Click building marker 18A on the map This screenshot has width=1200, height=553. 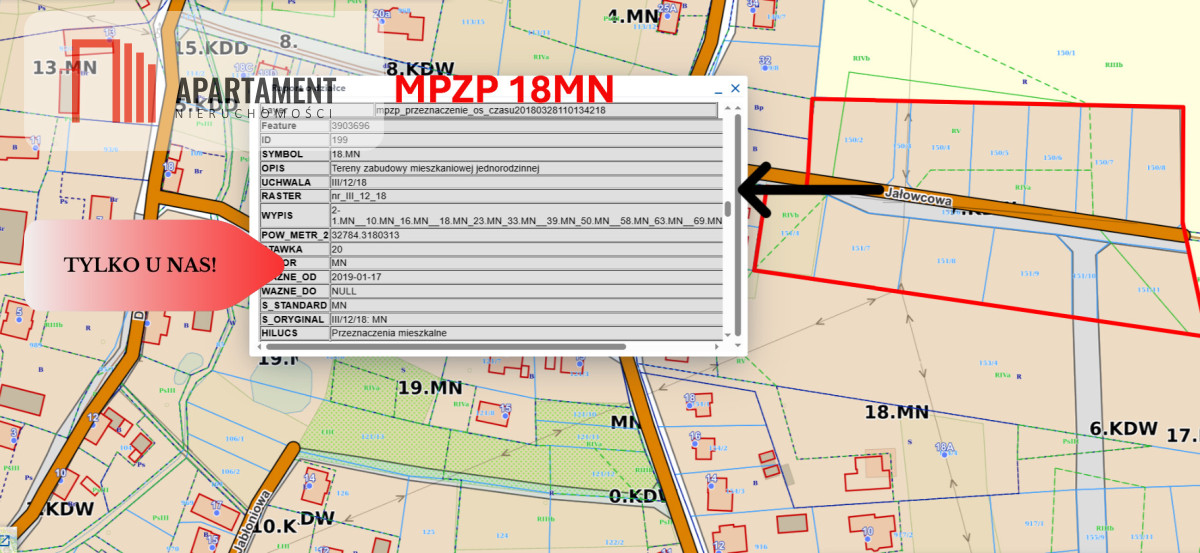943,449
